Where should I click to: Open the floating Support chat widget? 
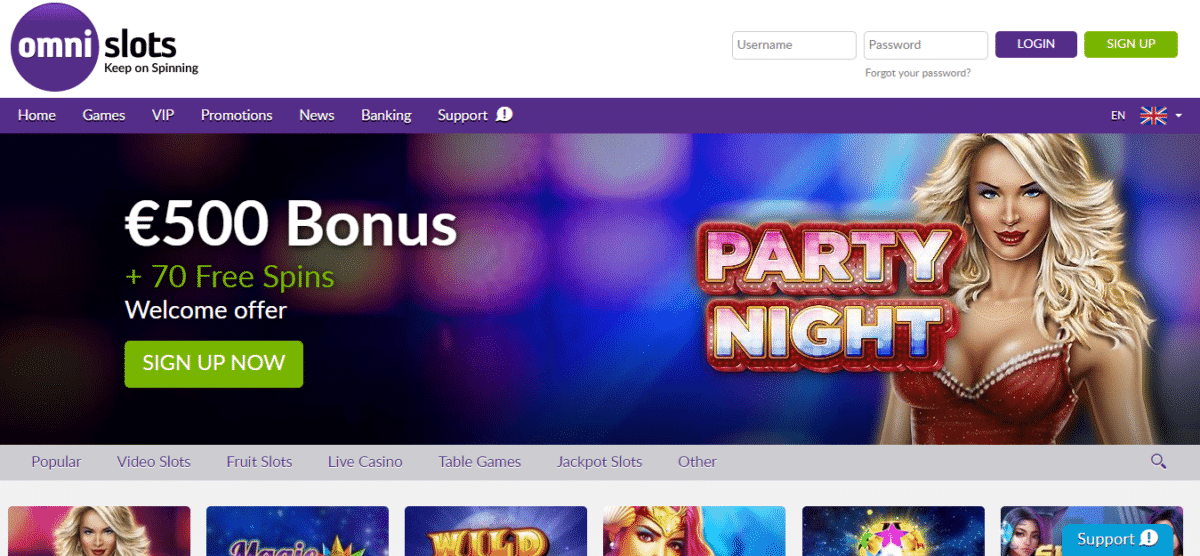[x=1117, y=539]
